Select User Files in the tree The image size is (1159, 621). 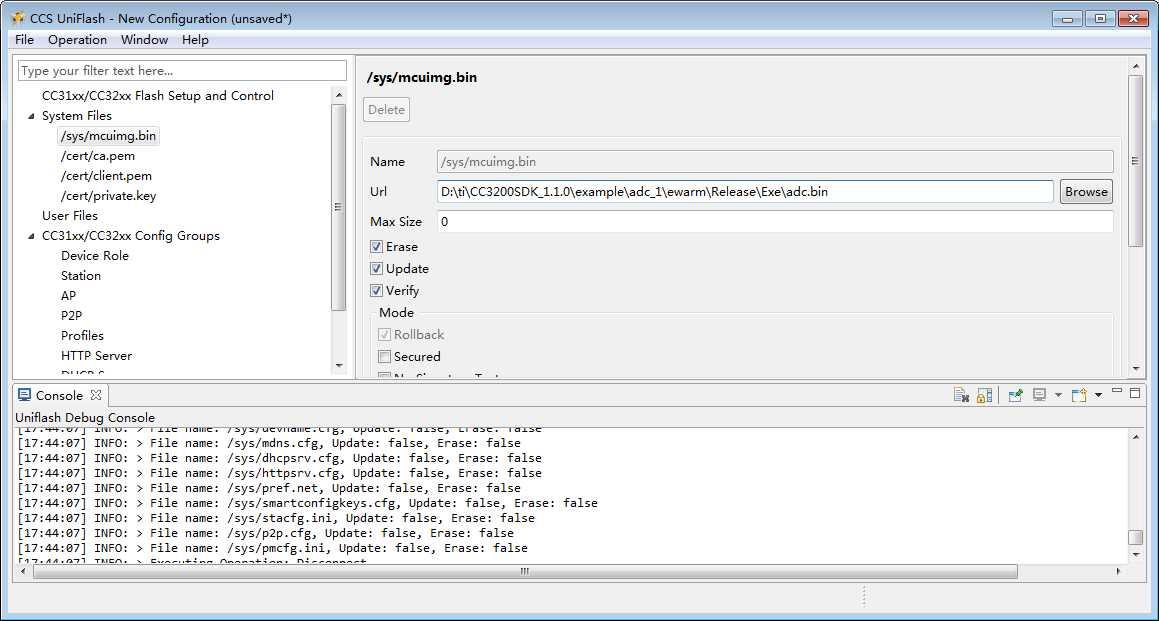(x=69, y=216)
